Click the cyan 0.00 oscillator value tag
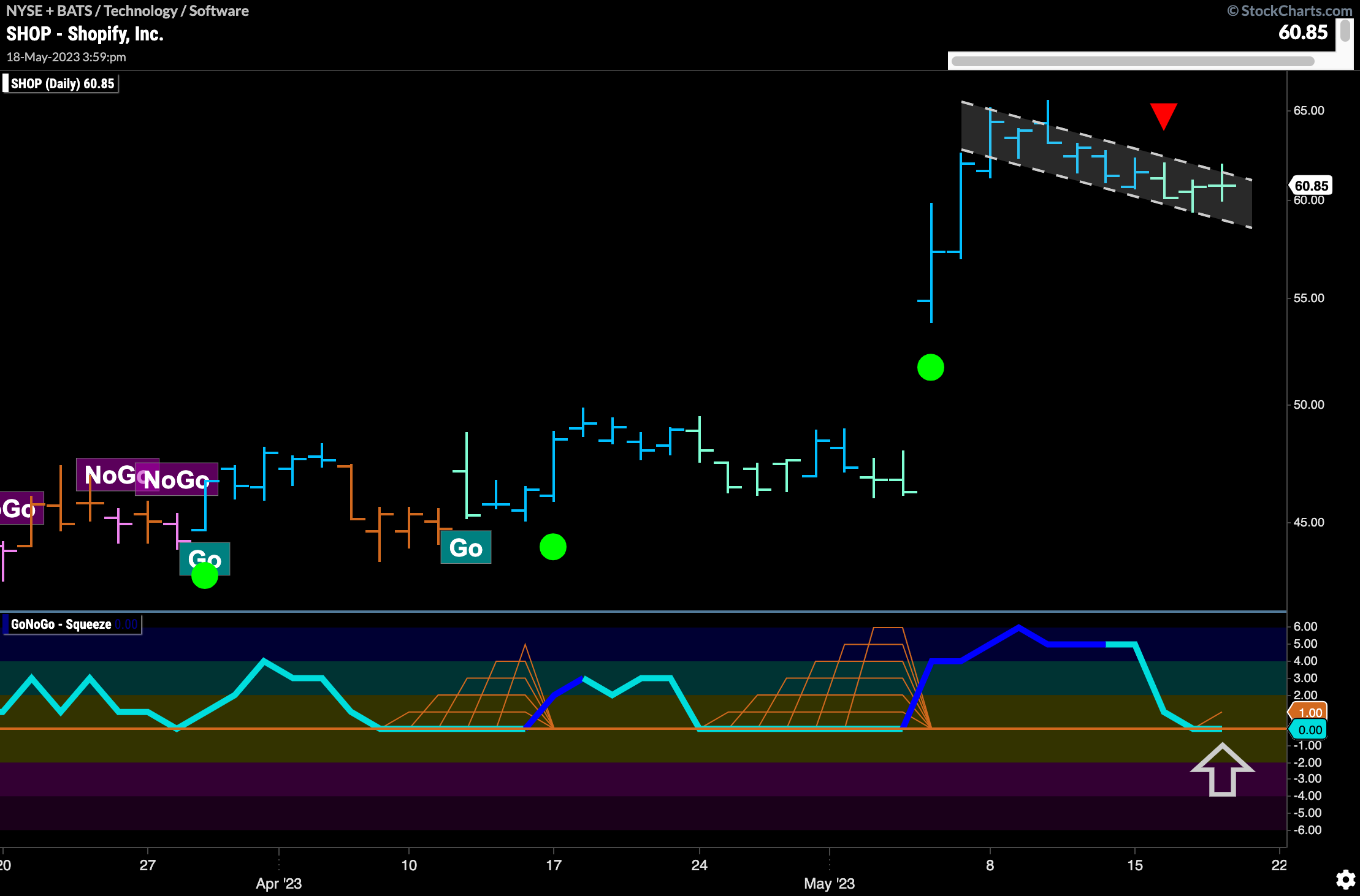The width and height of the screenshot is (1360, 896). [1308, 730]
